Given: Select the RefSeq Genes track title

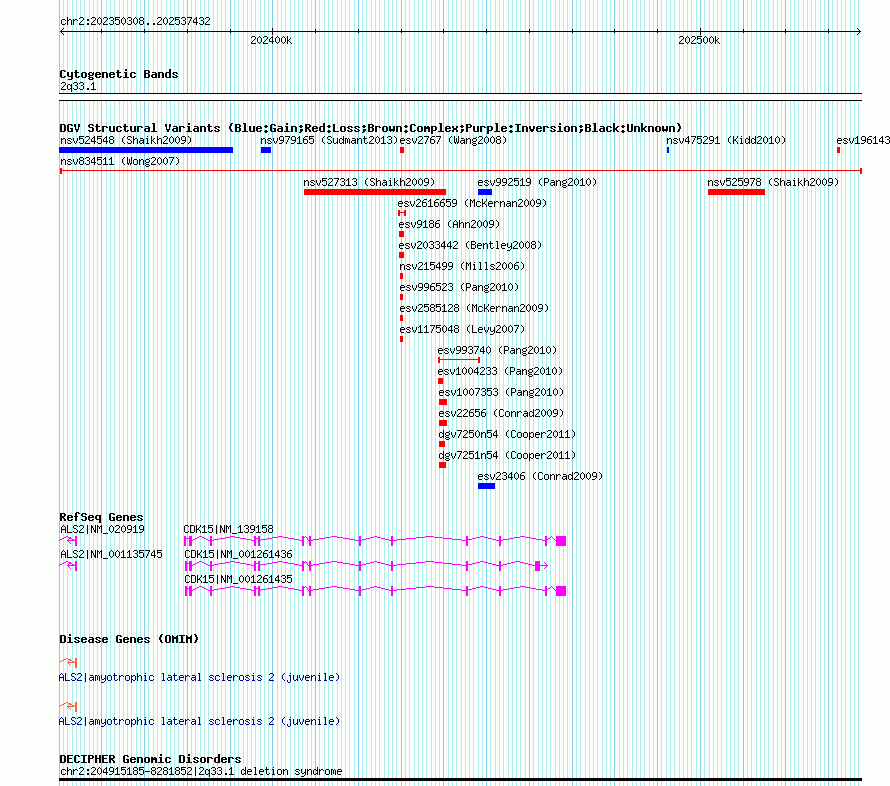Looking at the screenshot, I should [101, 517].
